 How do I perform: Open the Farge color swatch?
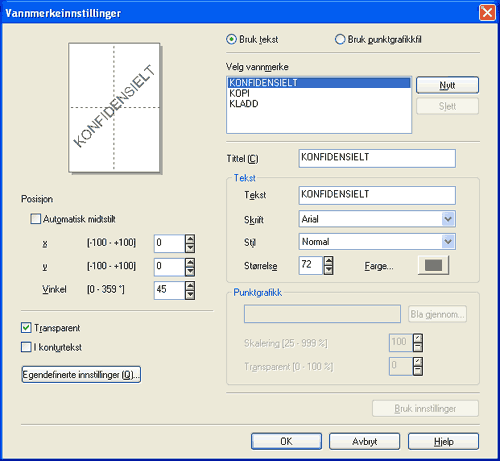point(433,266)
